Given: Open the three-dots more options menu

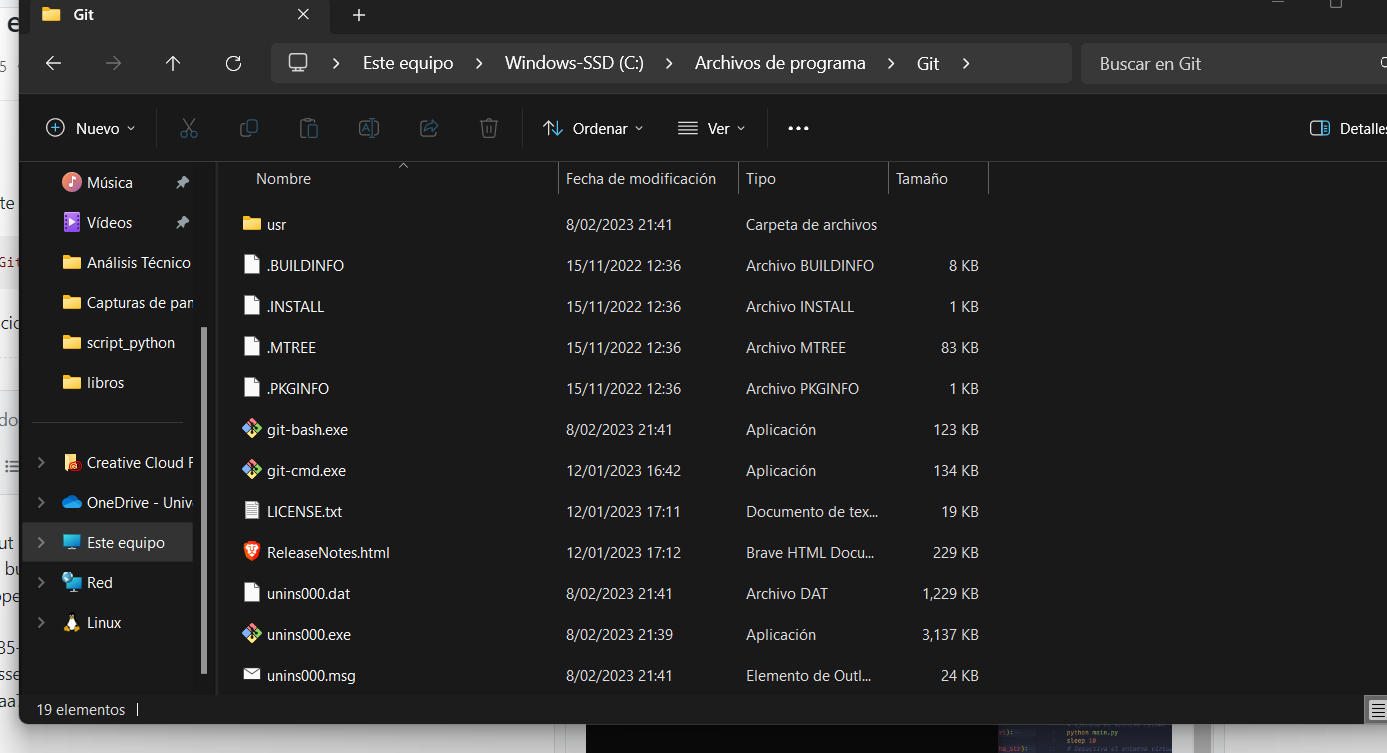Looking at the screenshot, I should click(x=798, y=128).
